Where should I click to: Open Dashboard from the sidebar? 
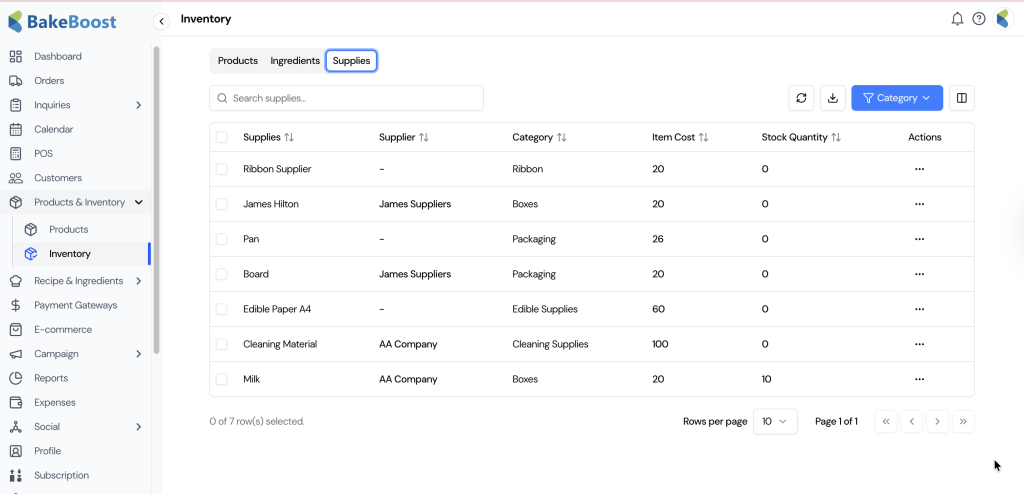(x=57, y=57)
